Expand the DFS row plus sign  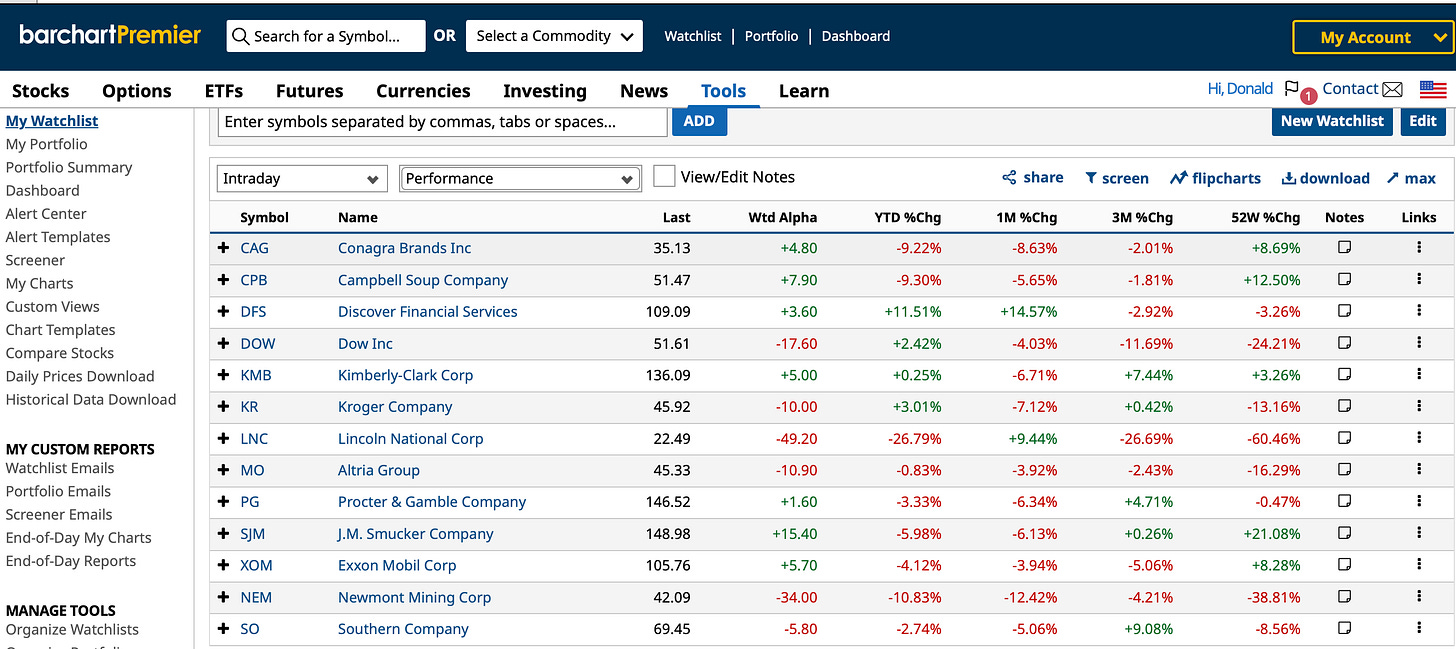coord(224,311)
